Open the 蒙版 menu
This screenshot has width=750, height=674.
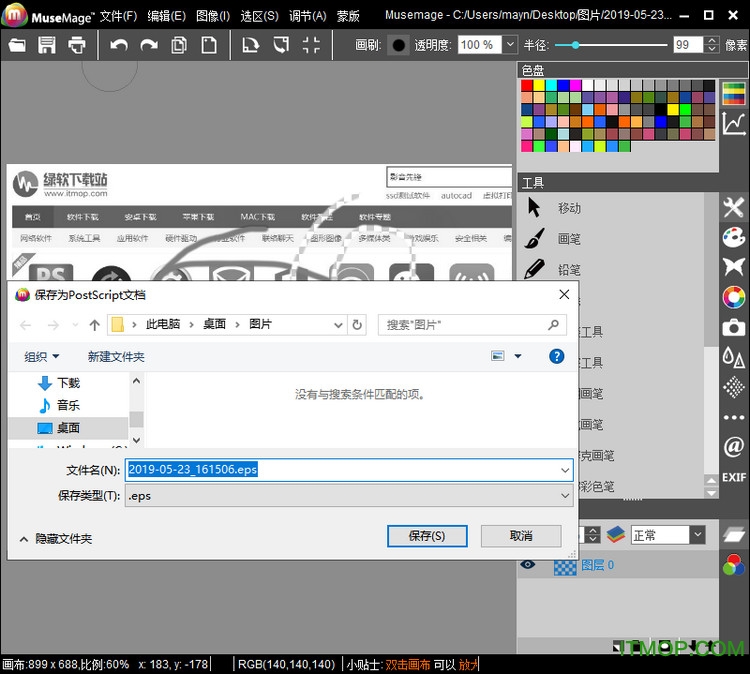click(348, 16)
